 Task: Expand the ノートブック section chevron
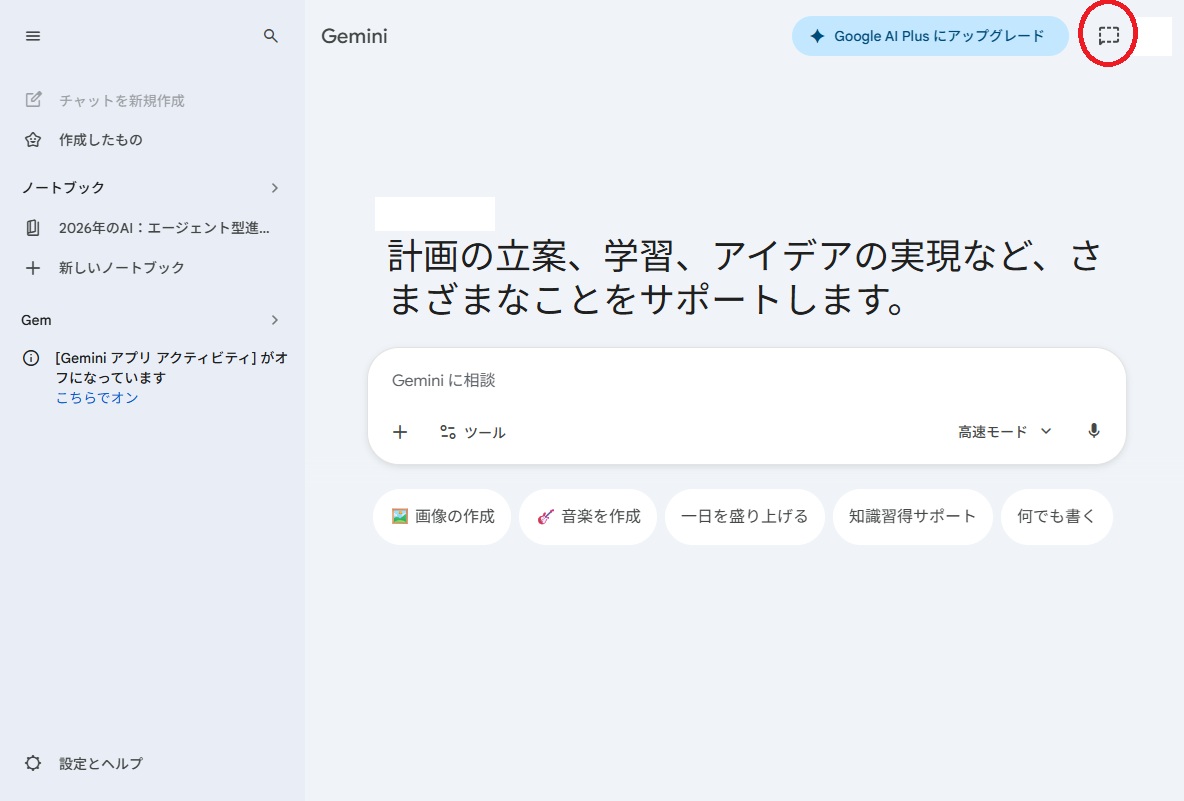(274, 187)
